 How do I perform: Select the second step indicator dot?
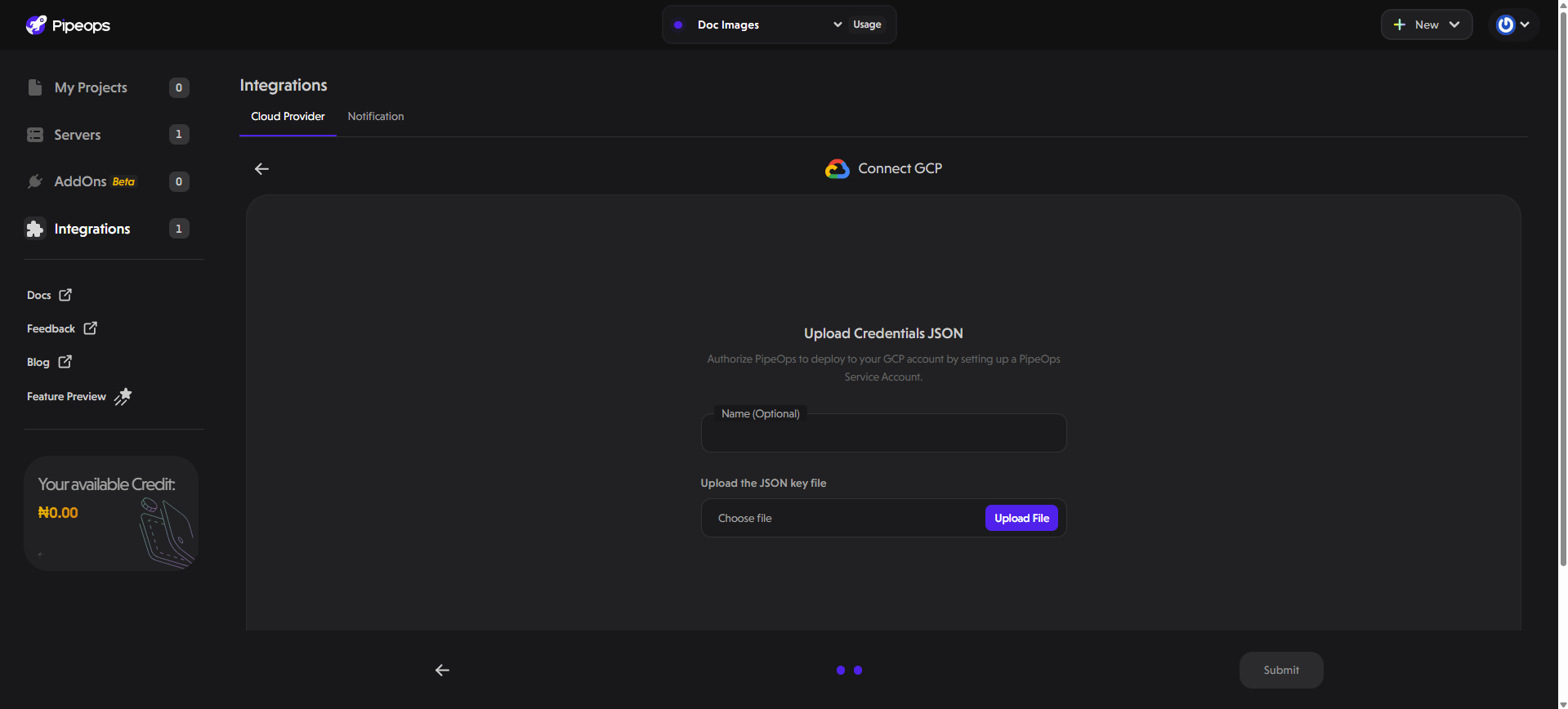pos(858,670)
